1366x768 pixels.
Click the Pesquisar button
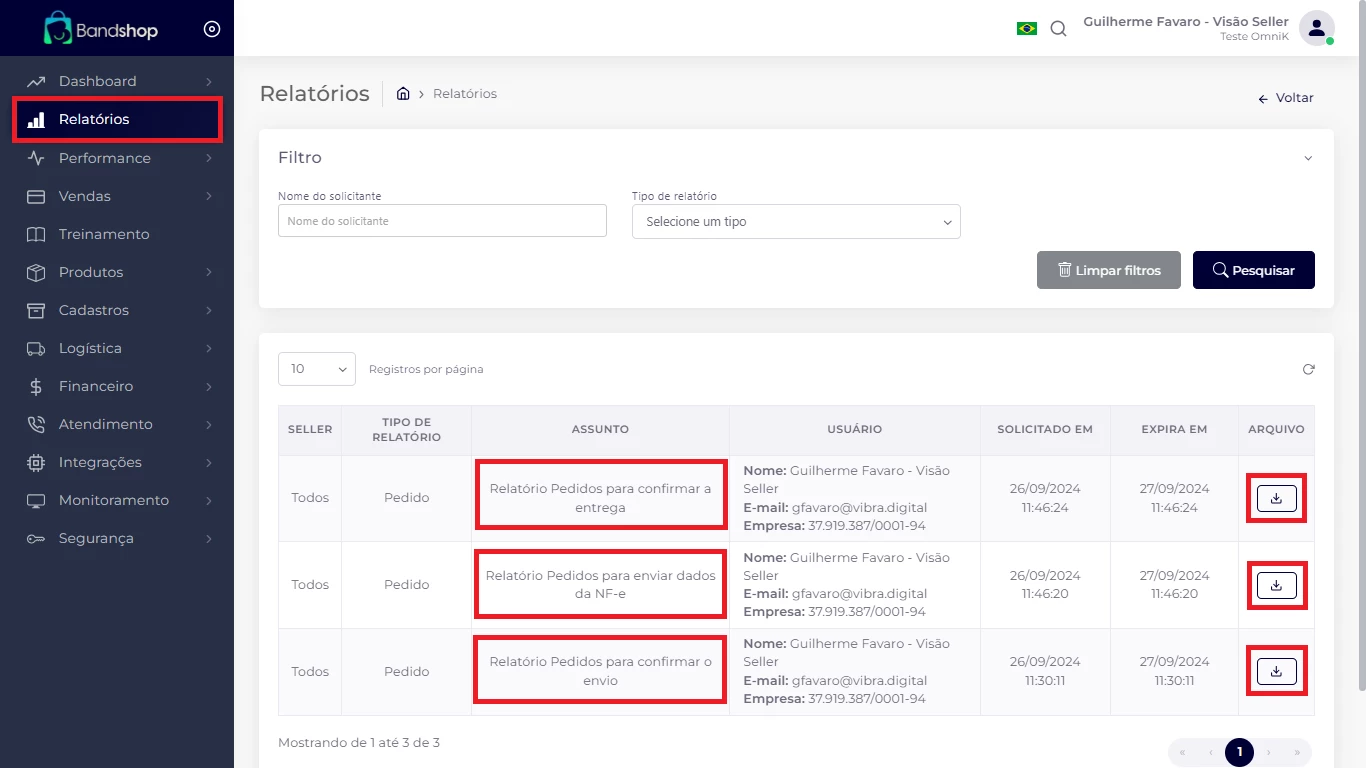click(1253, 270)
